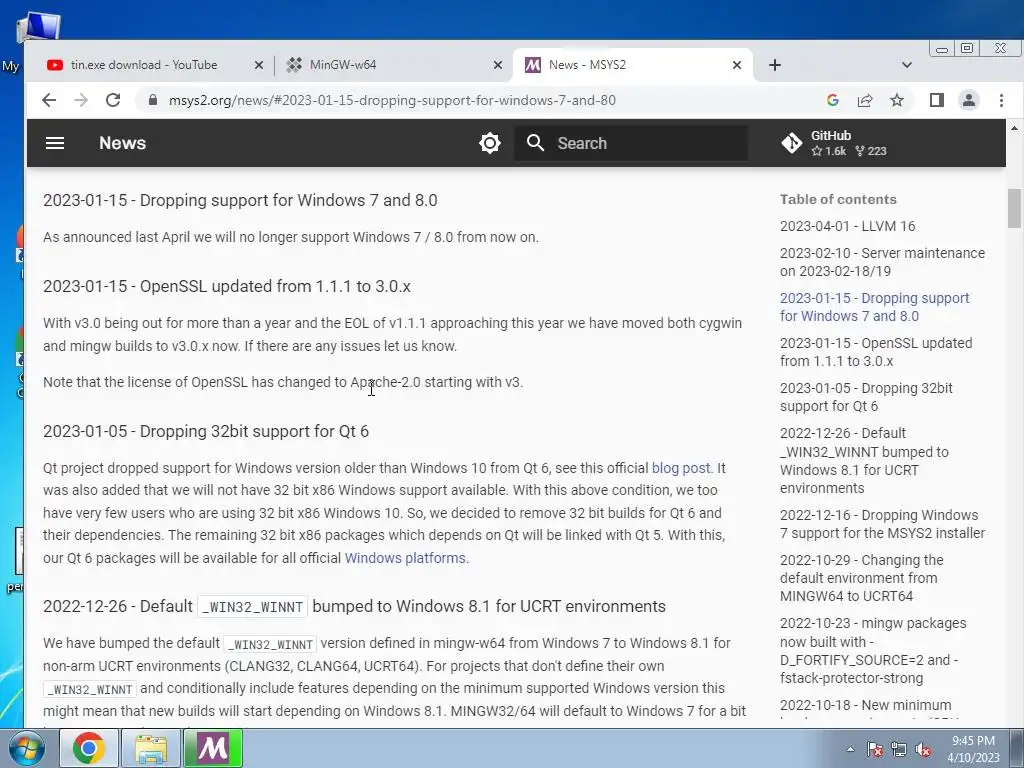Click heading Dropping 32bit support for Qt 6
Image resolution: width=1024 pixels, height=768 pixels.
[206, 432]
